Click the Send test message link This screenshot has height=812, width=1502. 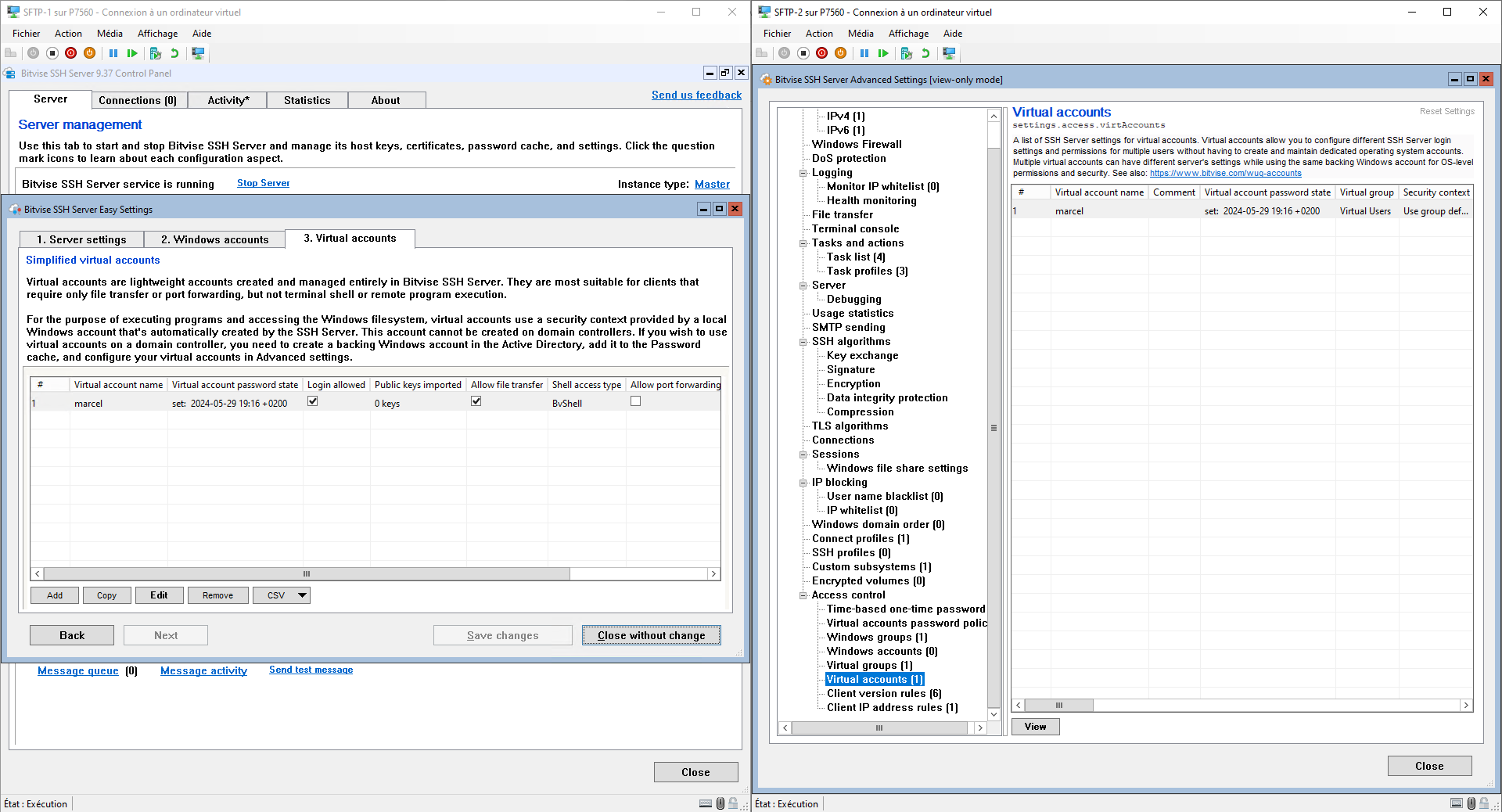311,670
